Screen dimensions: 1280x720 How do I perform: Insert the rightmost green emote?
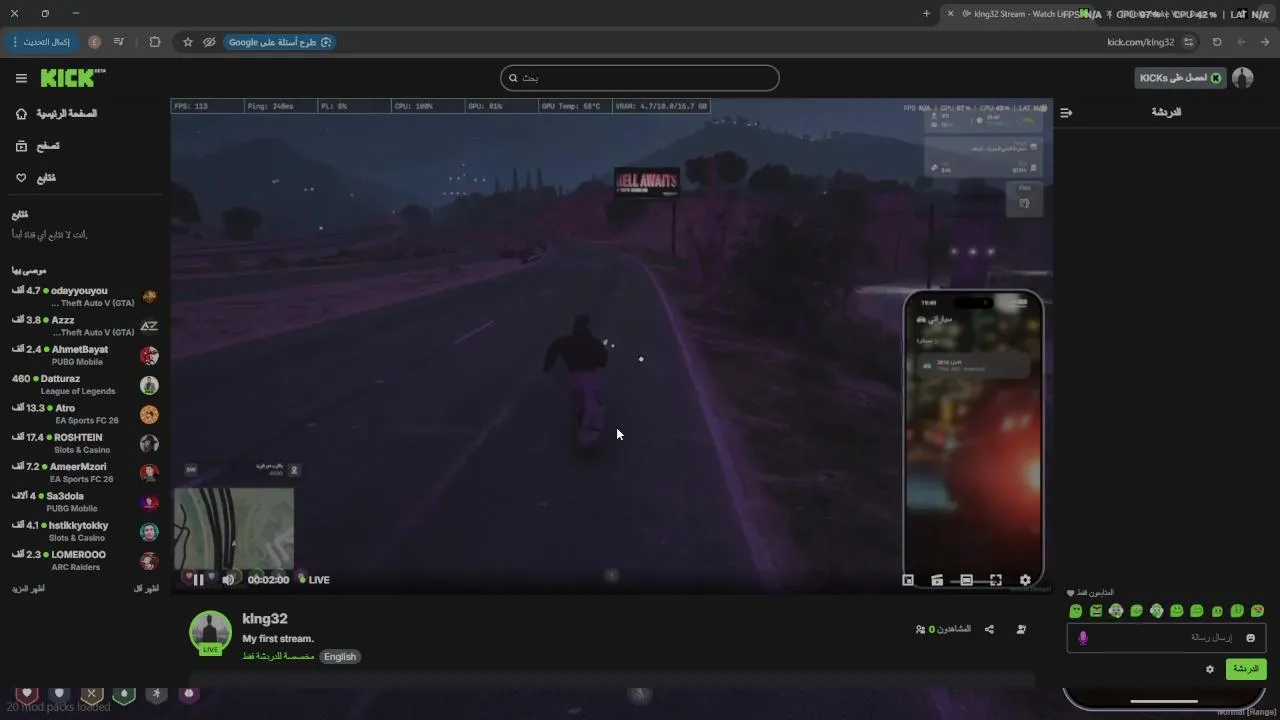pos(1257,611)
